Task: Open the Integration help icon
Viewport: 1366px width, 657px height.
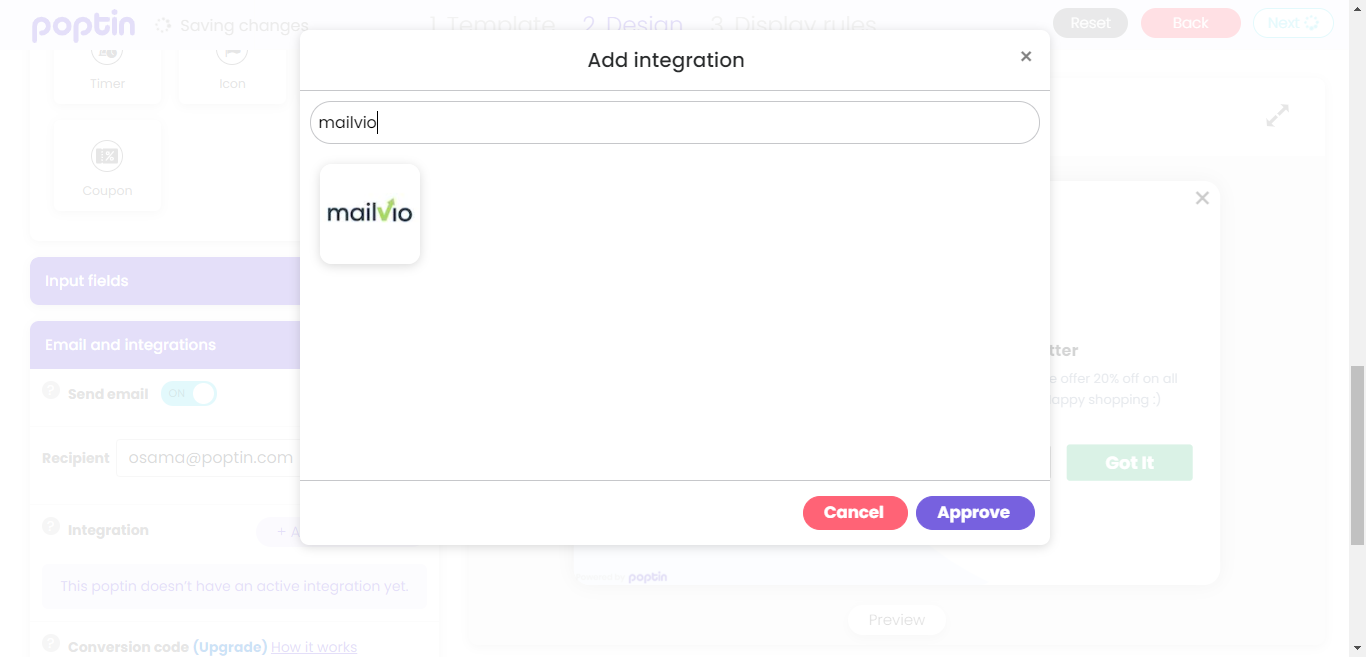Action: pyautogui.click(x=51, y=526)
